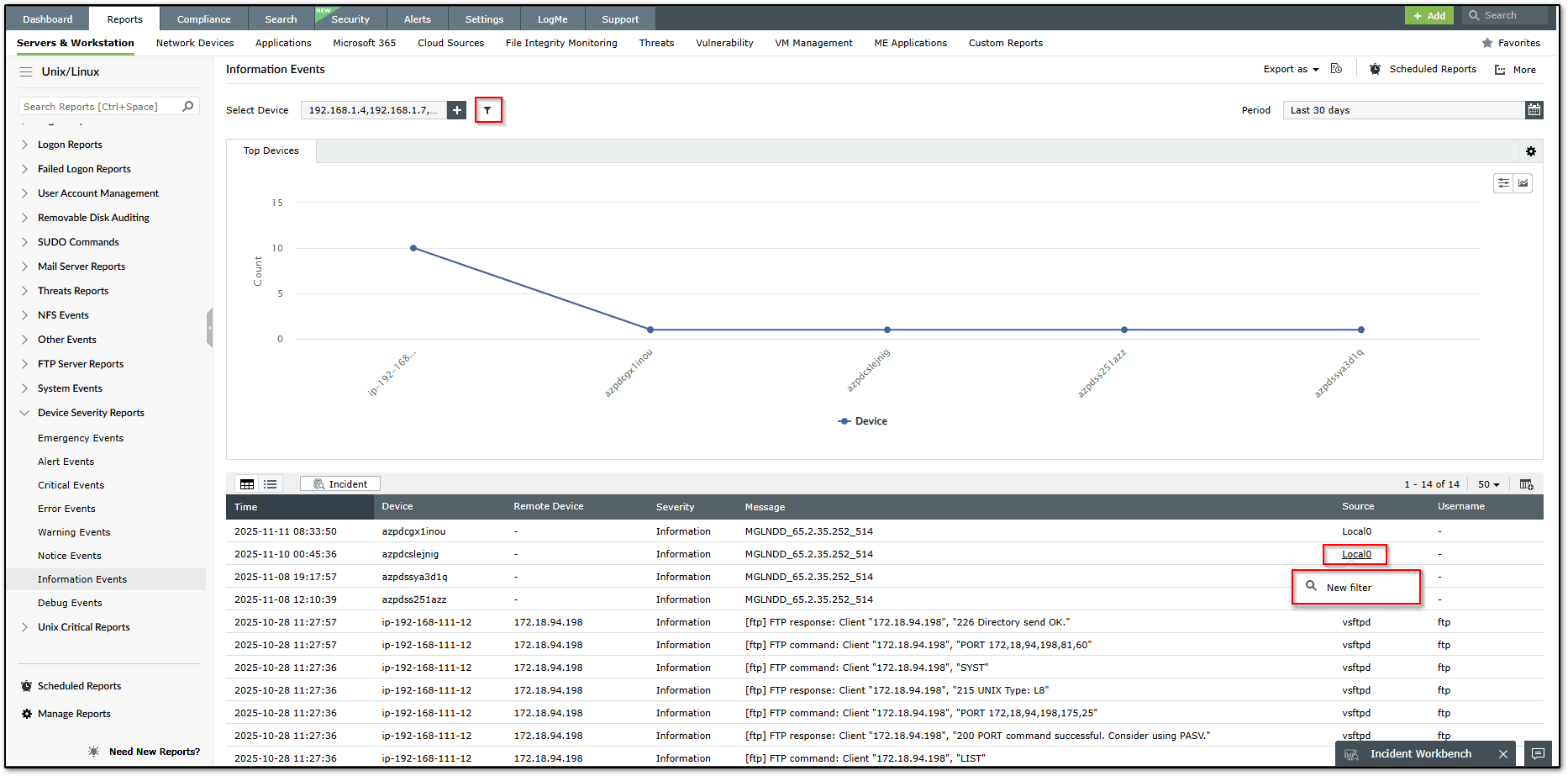1568x776 pixels.
Task: Click the Incident button above the table
Action: pos(340,484)
